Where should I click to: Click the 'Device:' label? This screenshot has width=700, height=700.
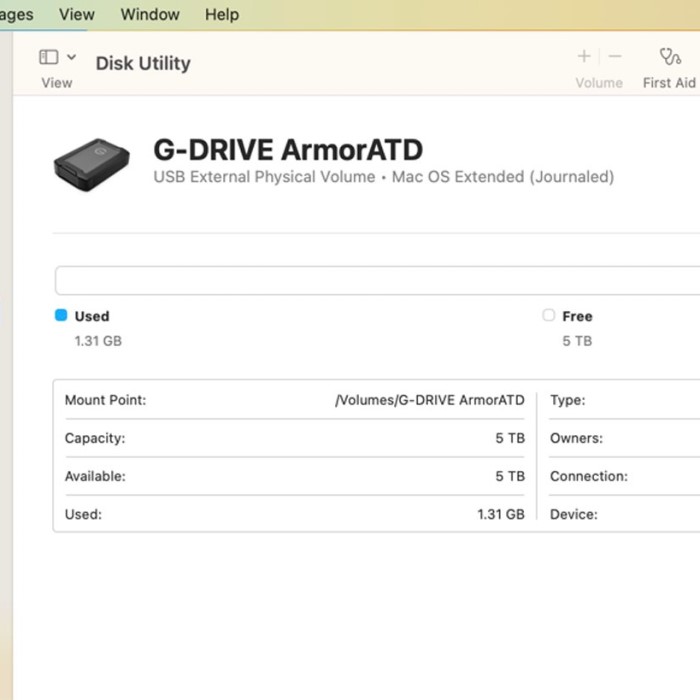pyautogui.click(x=574, y=514)
